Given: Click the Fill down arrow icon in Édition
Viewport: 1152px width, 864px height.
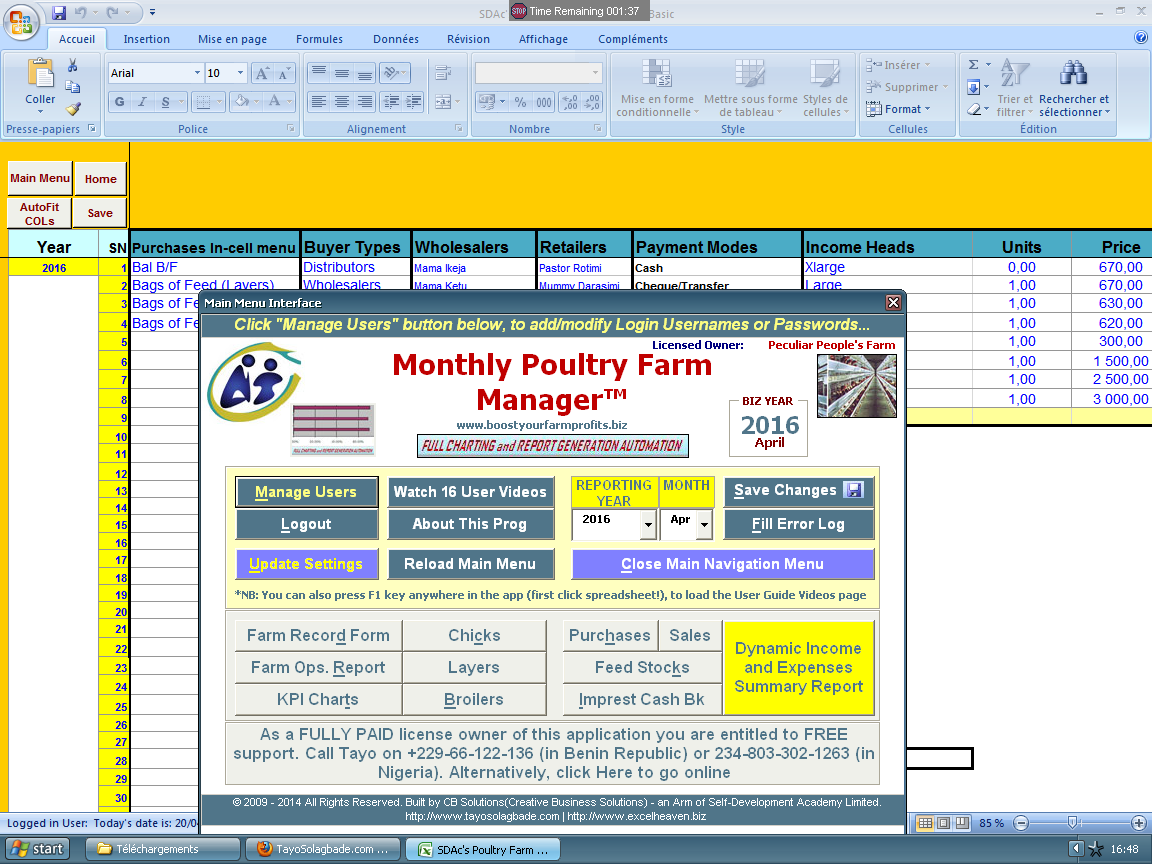Looking at the screenshot, I should tap(973, 87).
